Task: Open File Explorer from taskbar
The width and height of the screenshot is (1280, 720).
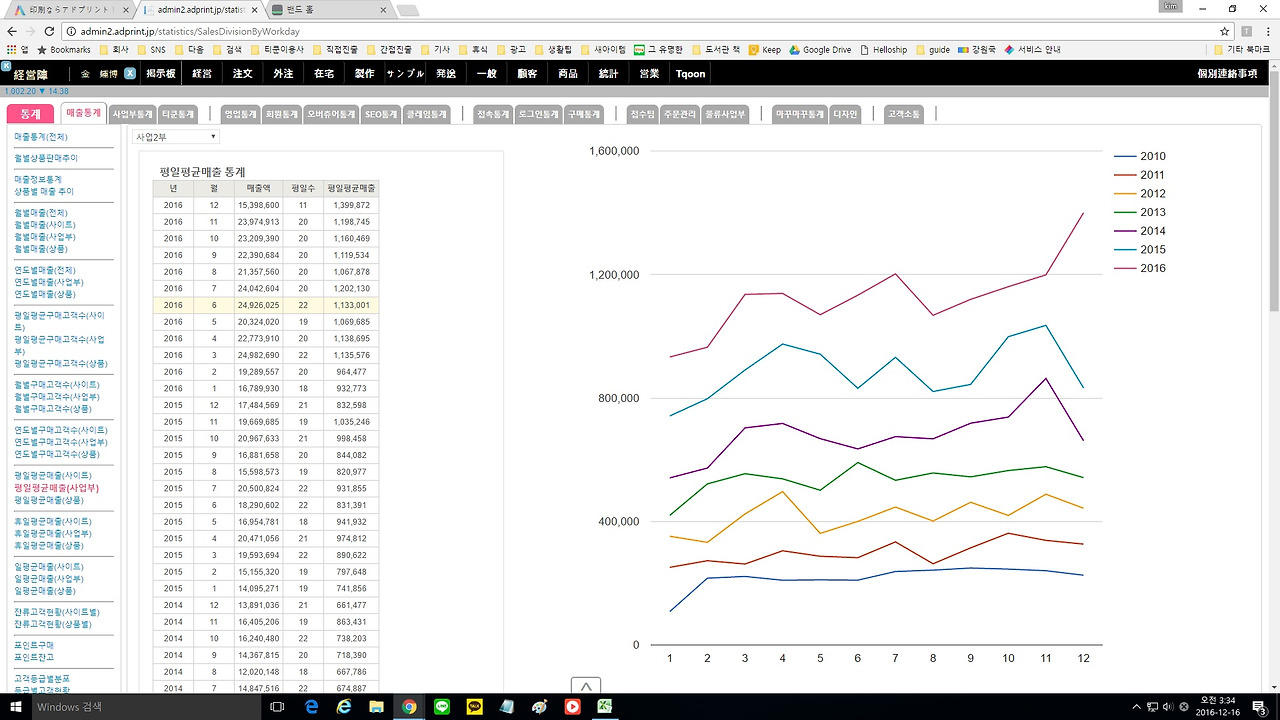Action: click(x=377, y=707)
